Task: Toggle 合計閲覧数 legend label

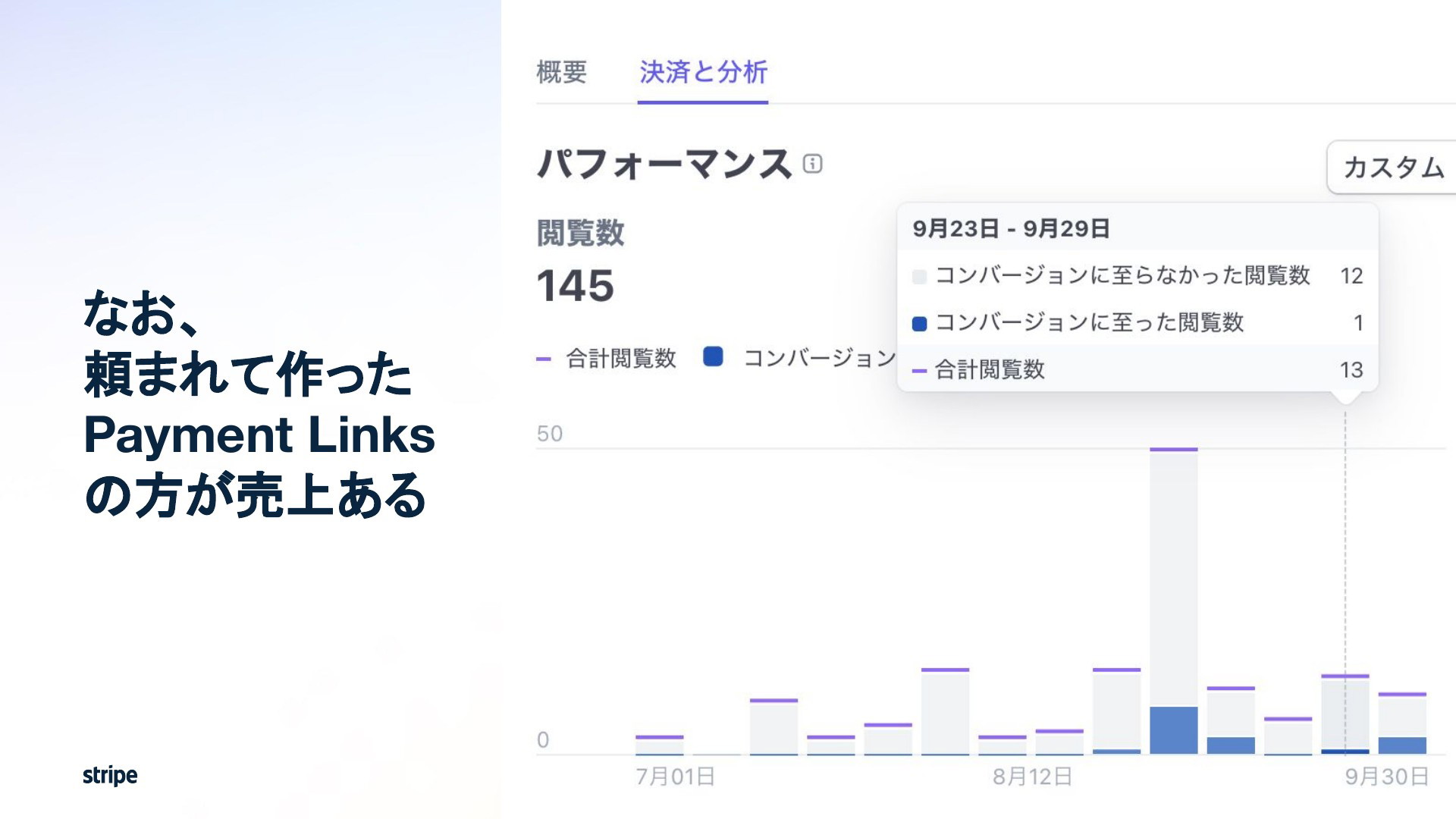Action: [x=621, y=358]
